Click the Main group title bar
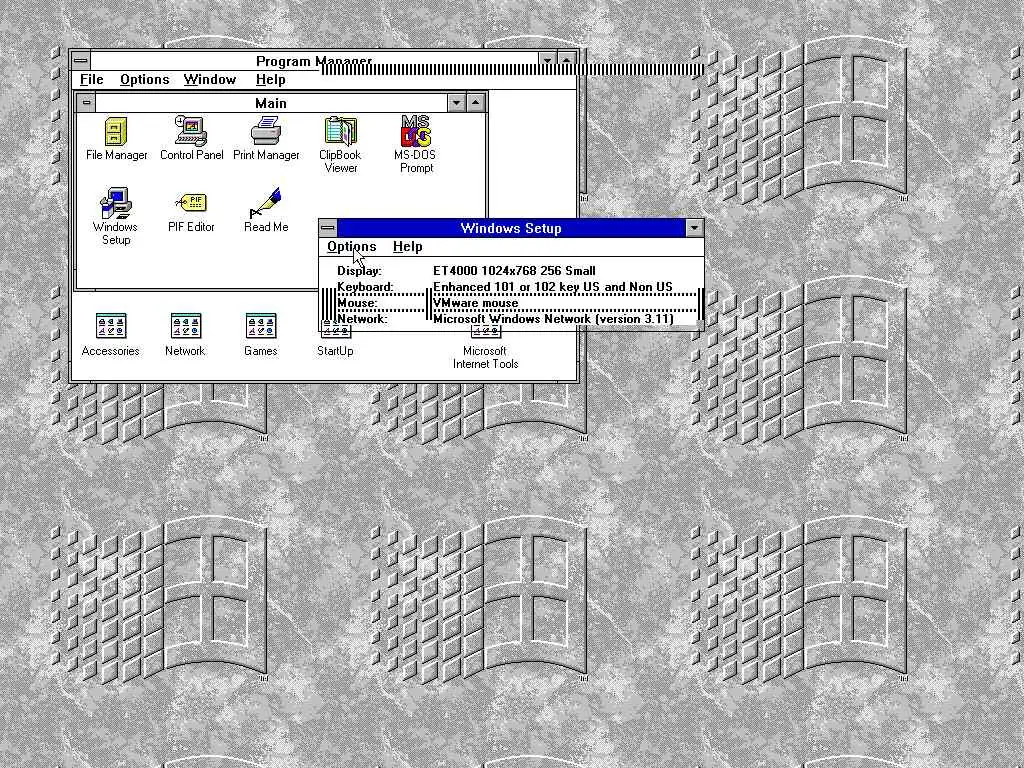The height and width of the screenshot is (768, 1024). 271,103
